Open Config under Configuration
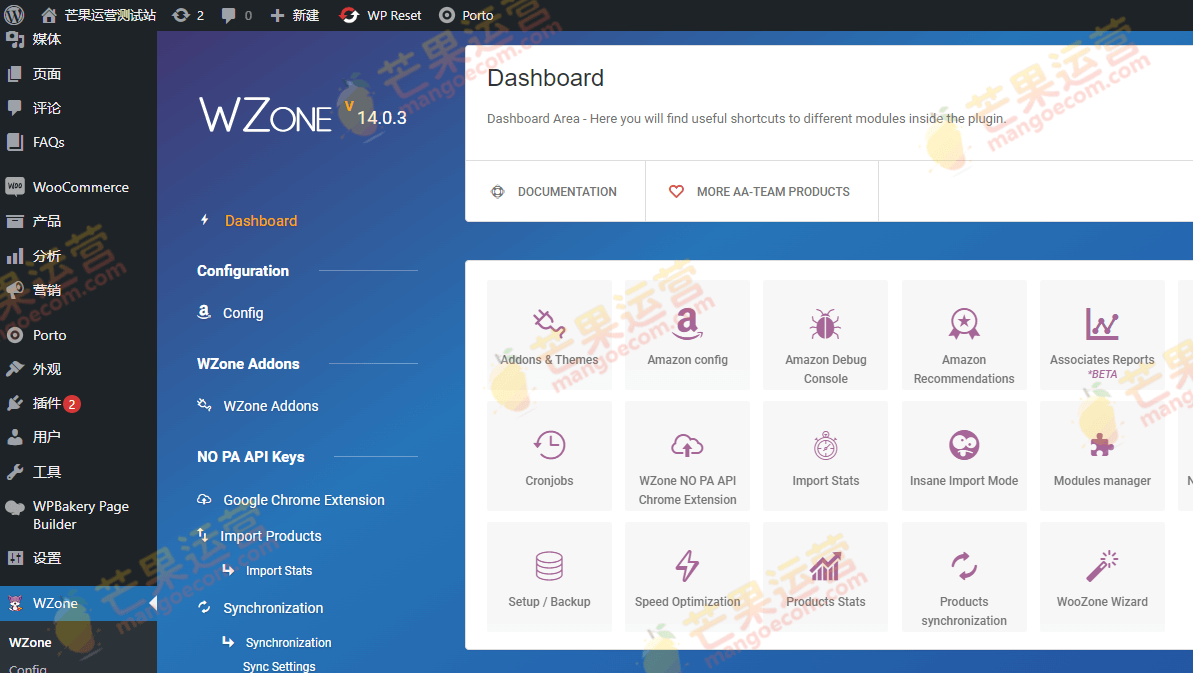 [x=241, y=312]
